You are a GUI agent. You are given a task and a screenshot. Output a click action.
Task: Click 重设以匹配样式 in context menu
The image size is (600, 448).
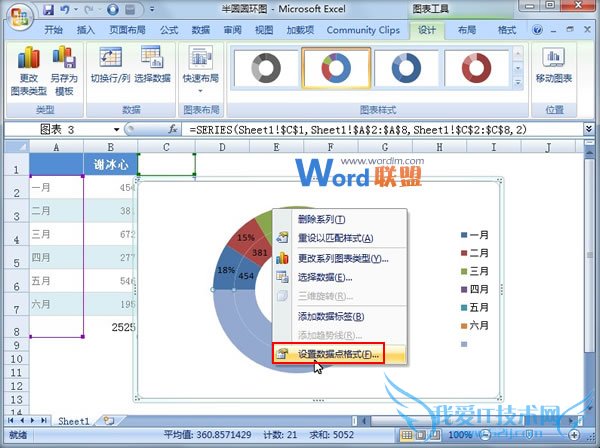[x=339, y=238]
